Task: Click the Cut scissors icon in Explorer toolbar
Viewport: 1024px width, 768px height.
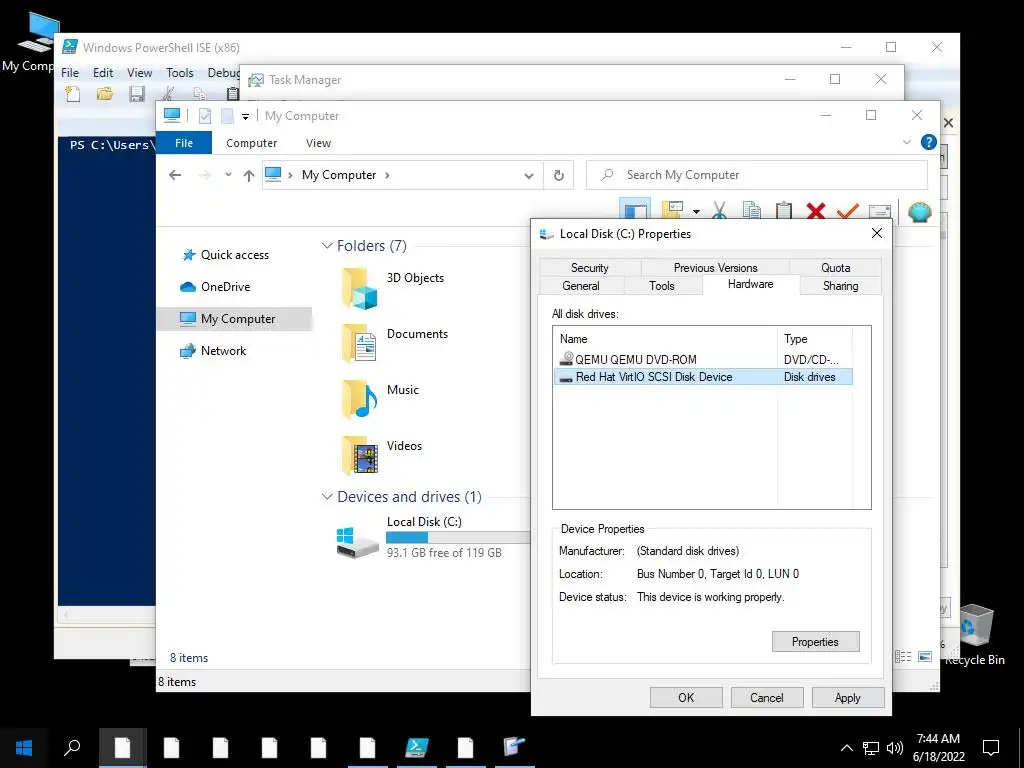Action: (x=719, y=211)
